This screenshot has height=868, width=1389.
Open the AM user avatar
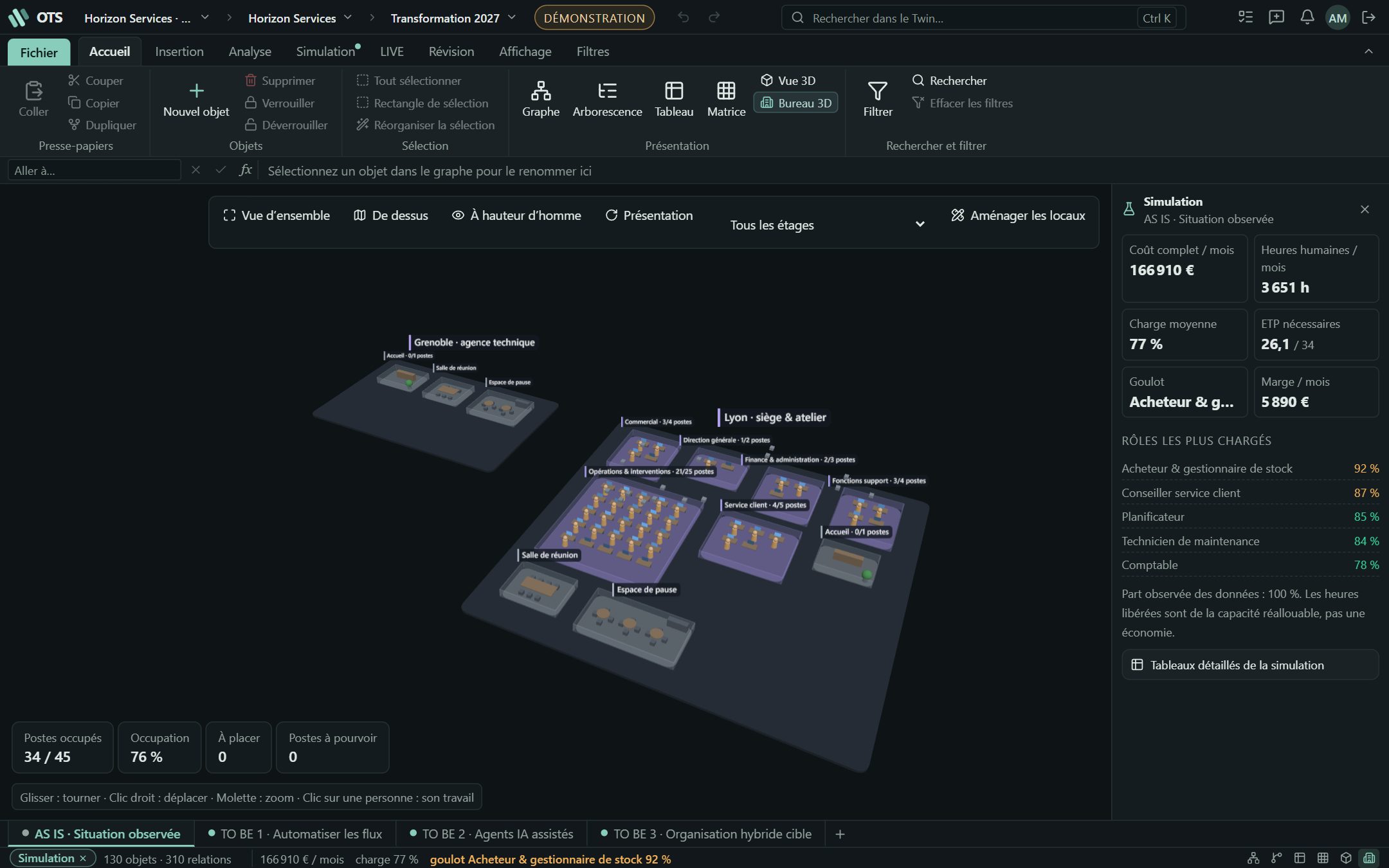[x=1338, y=18]
